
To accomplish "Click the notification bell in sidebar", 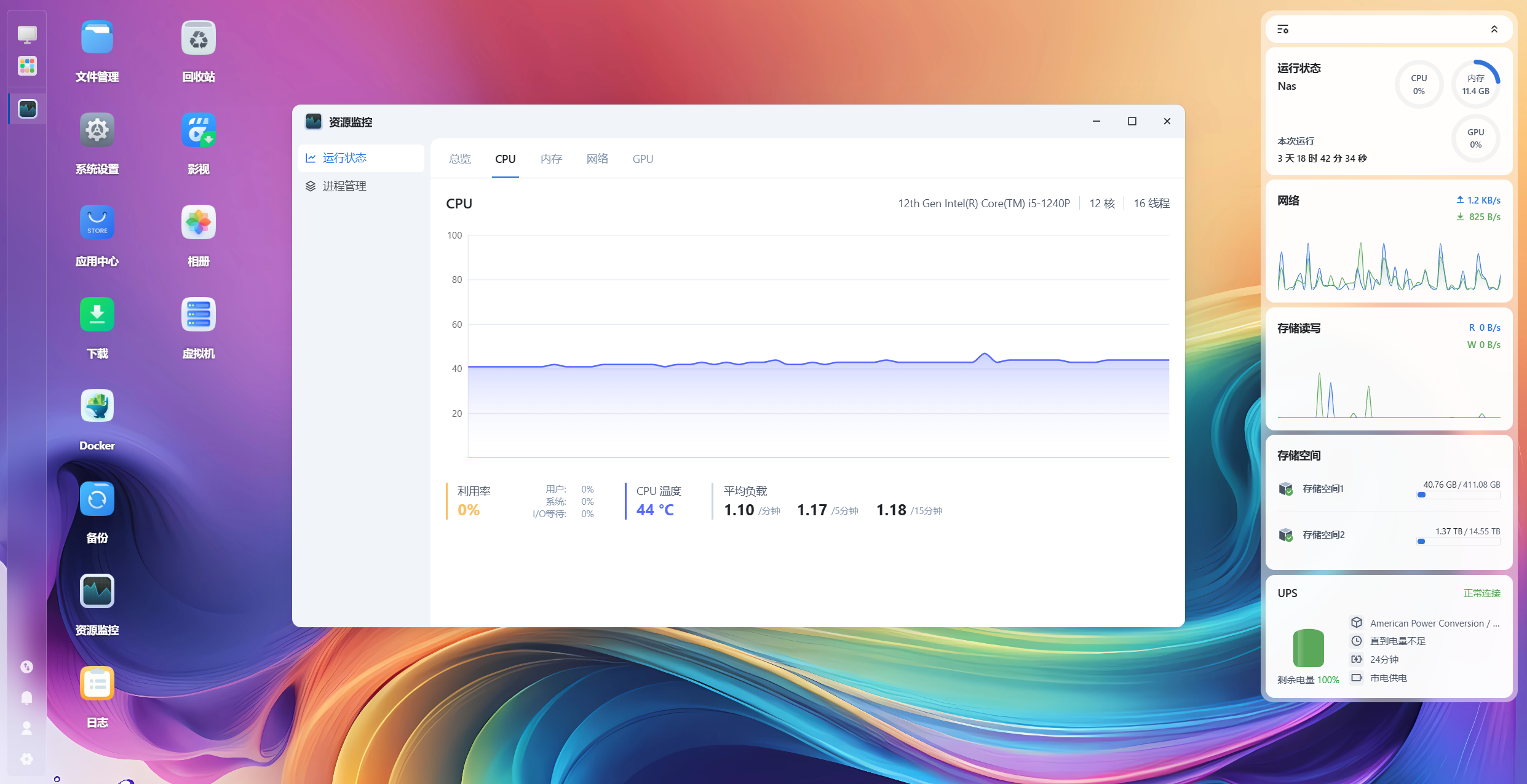I will click(26, 697).
